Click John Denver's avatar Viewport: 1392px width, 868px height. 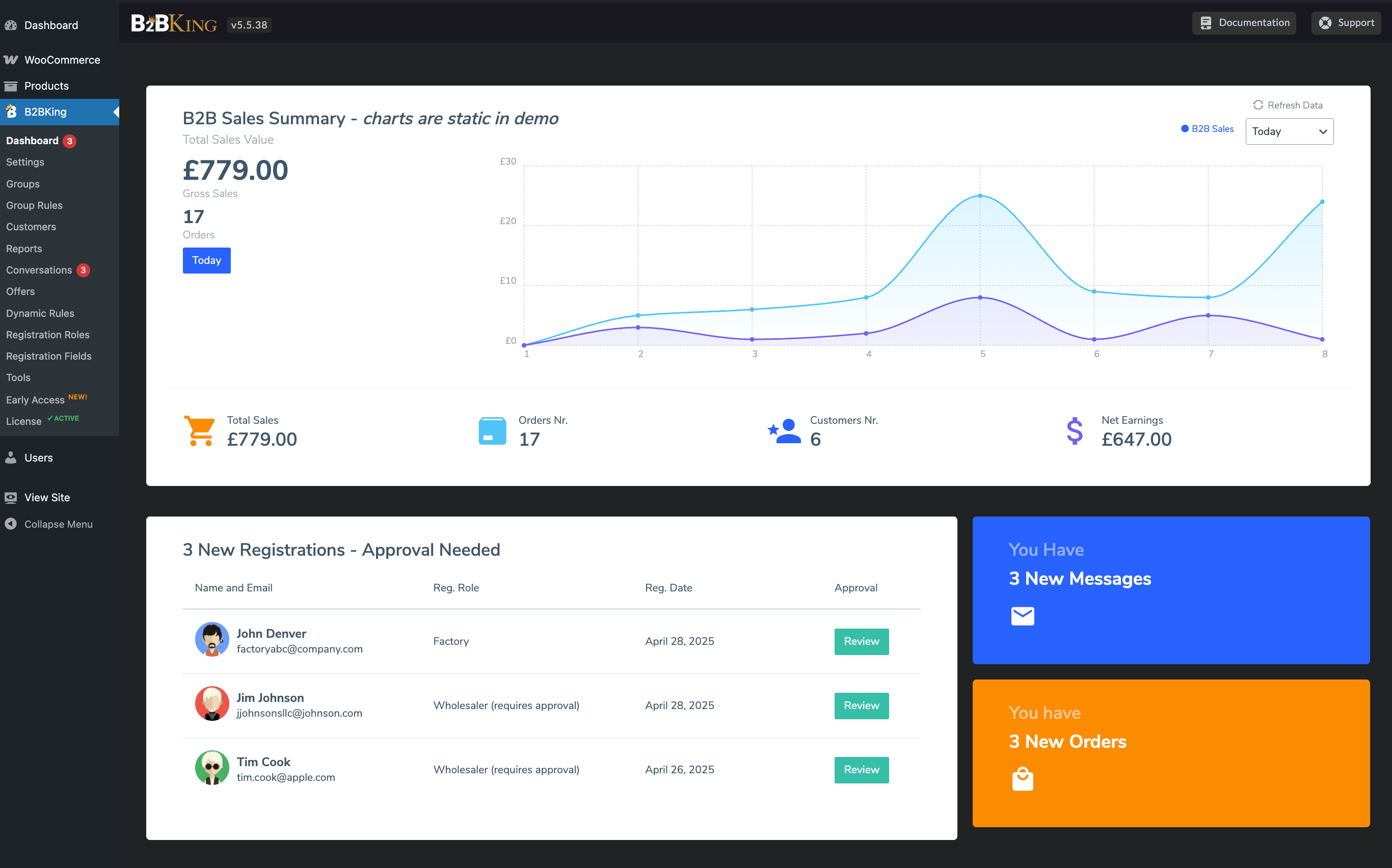coord(212,639)
